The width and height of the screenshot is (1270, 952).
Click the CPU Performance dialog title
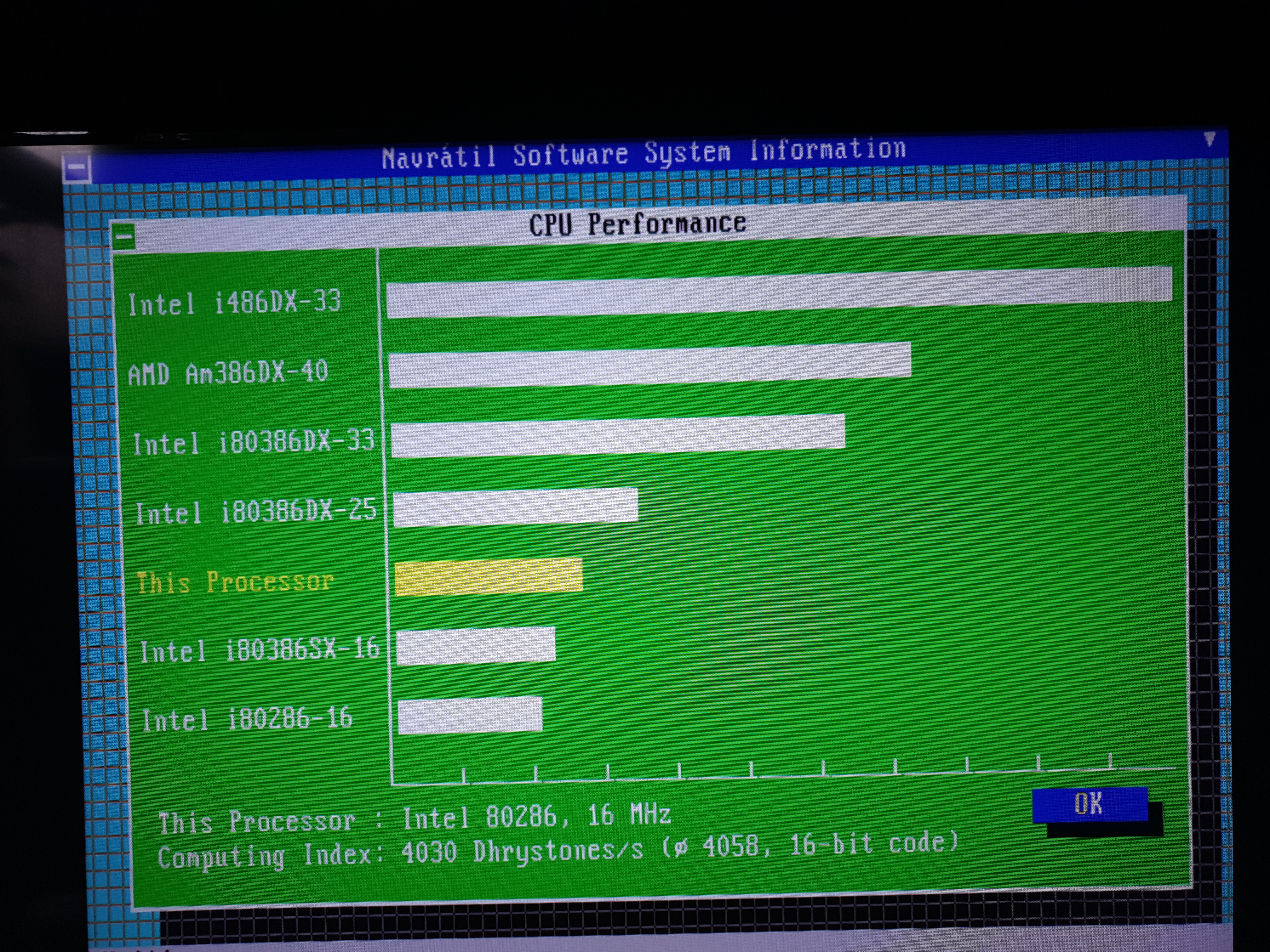[x=637, y=224]
